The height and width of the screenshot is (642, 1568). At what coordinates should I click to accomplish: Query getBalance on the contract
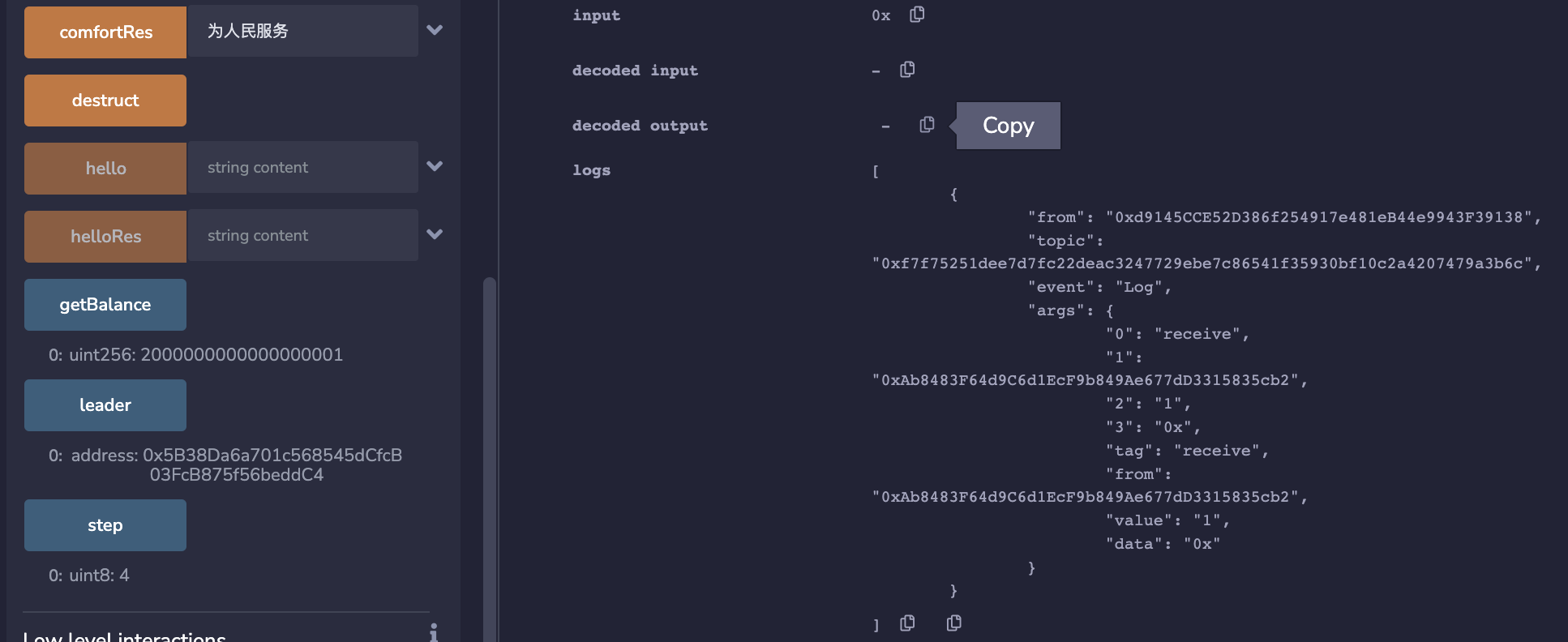(x=105, y=305)
